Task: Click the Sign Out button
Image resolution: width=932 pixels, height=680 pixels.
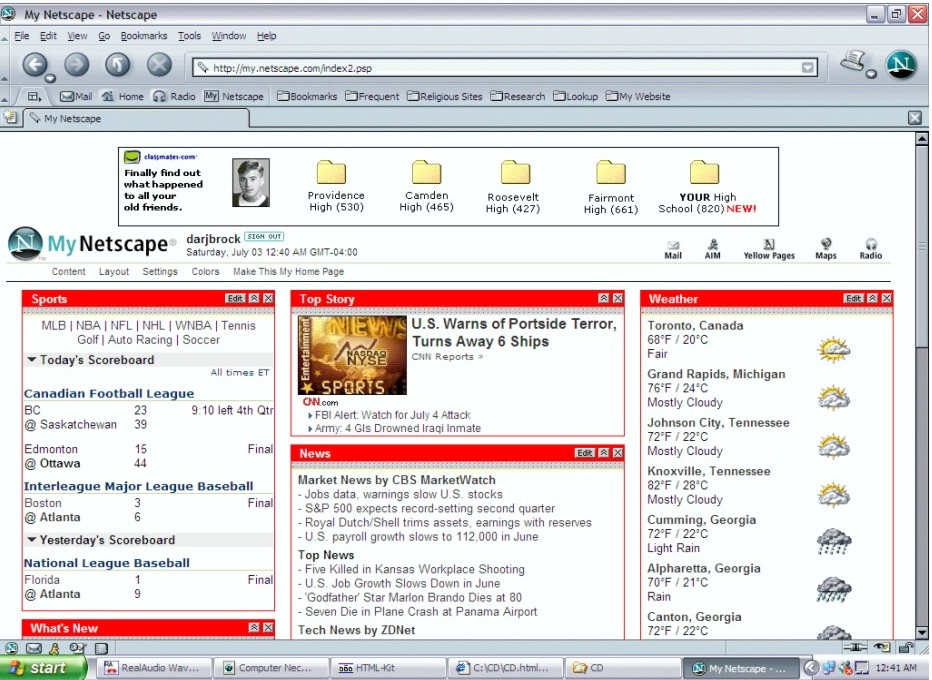Action: 264,237
